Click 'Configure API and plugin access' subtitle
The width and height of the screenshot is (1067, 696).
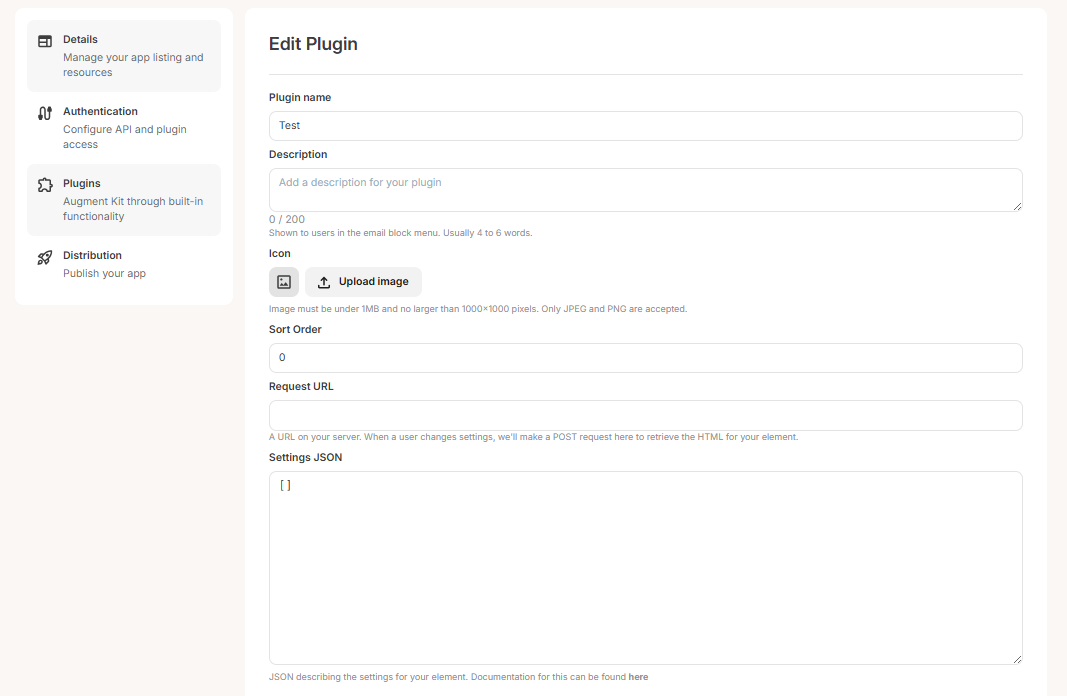[125, 137]
